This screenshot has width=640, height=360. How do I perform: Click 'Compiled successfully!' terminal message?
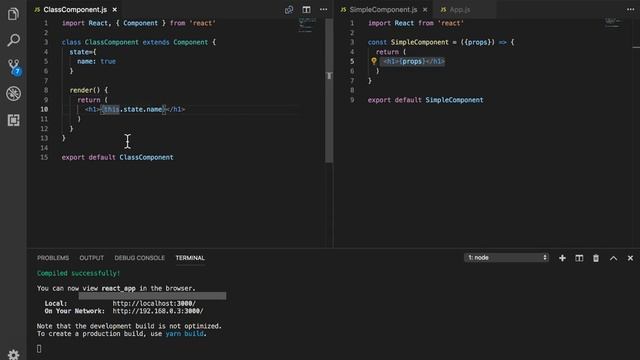point(78,273)
